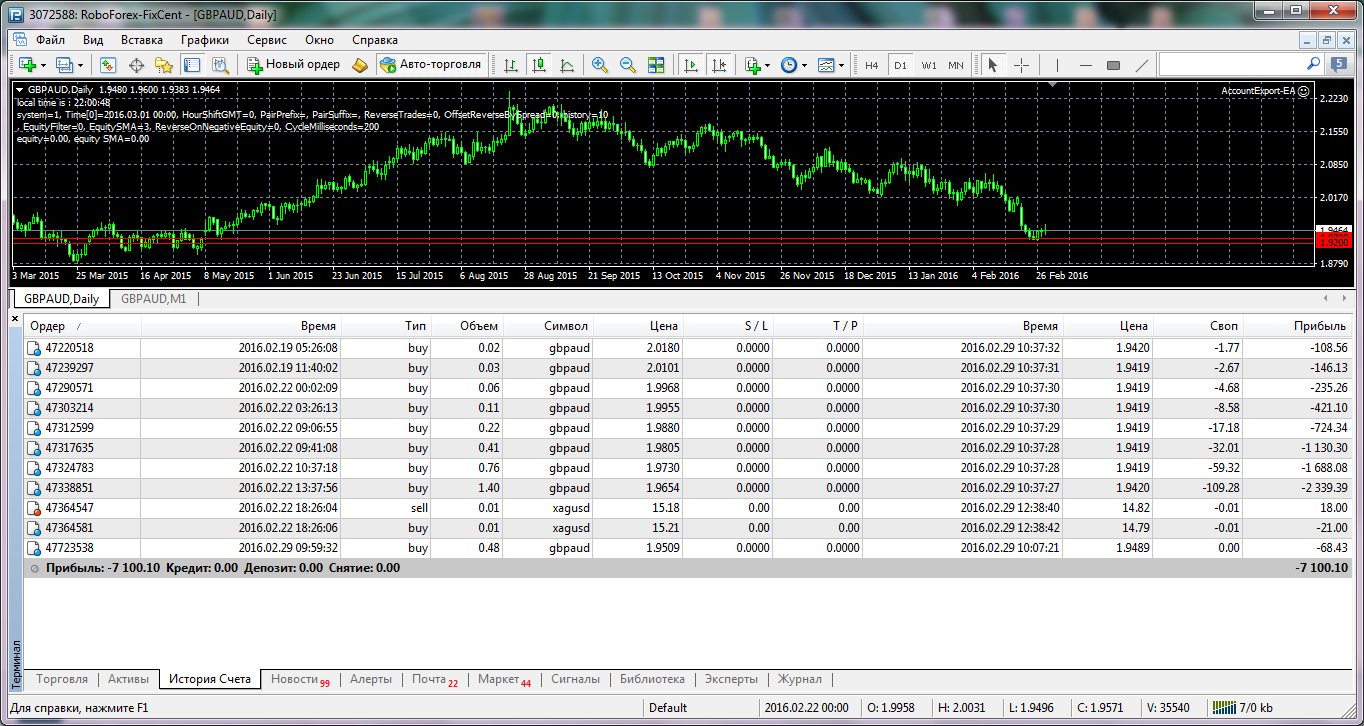
Task: Open the Data Window crosshair-circle icon
Action: point(136,64)
